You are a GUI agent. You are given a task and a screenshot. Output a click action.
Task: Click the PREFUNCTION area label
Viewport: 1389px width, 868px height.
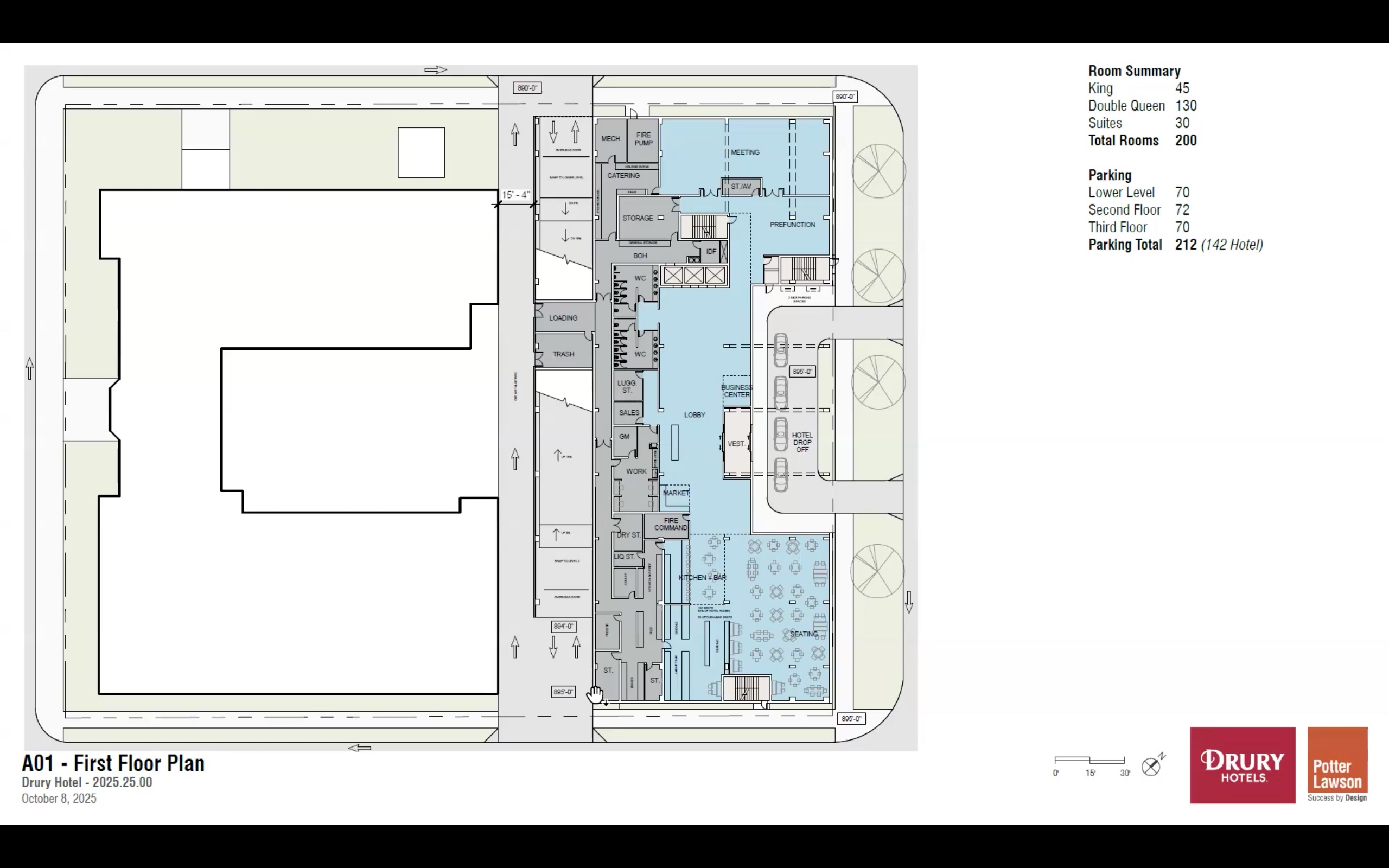(x=792, y=225)
